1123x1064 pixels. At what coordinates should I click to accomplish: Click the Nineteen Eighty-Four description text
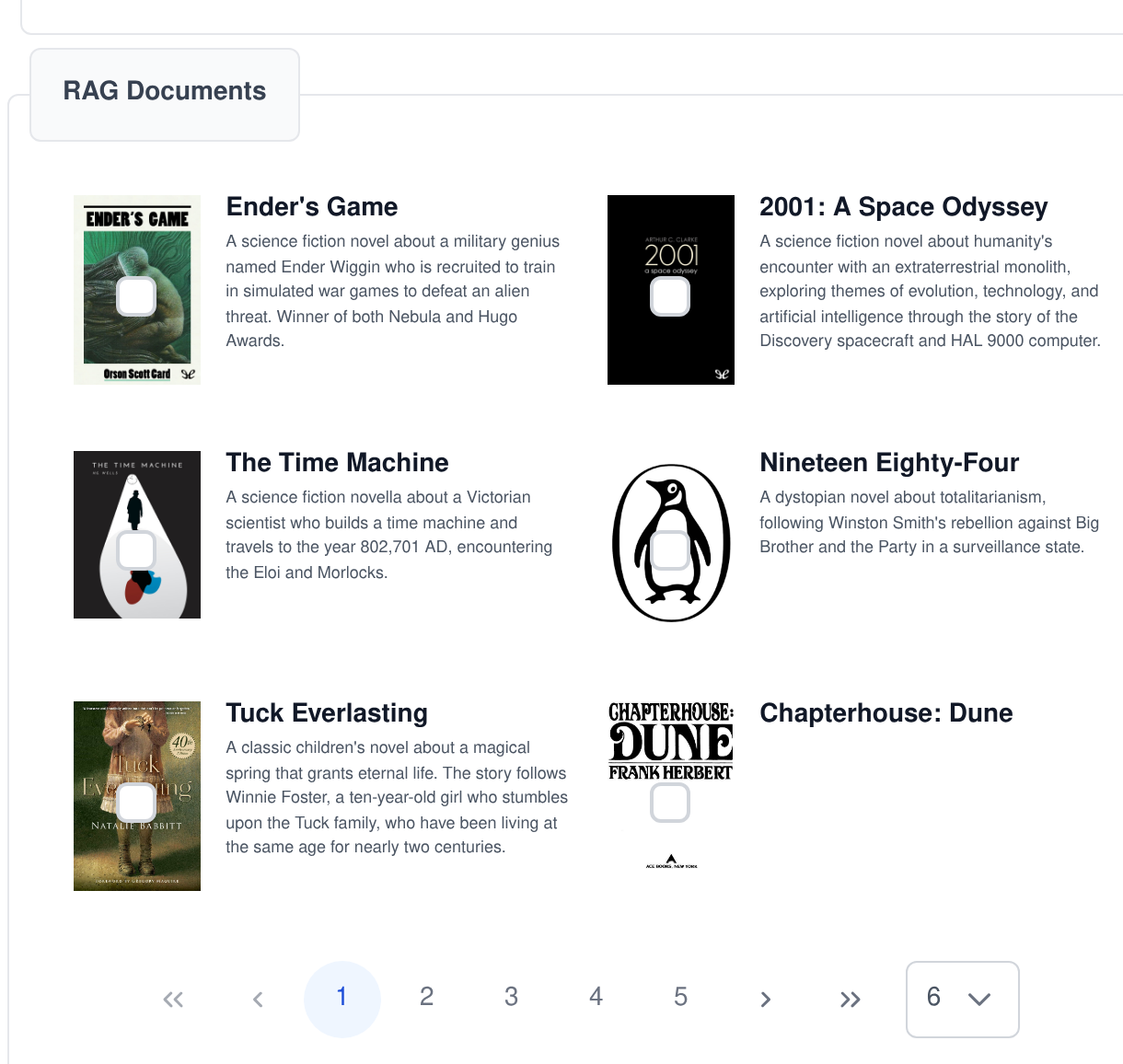coord(929,522)
